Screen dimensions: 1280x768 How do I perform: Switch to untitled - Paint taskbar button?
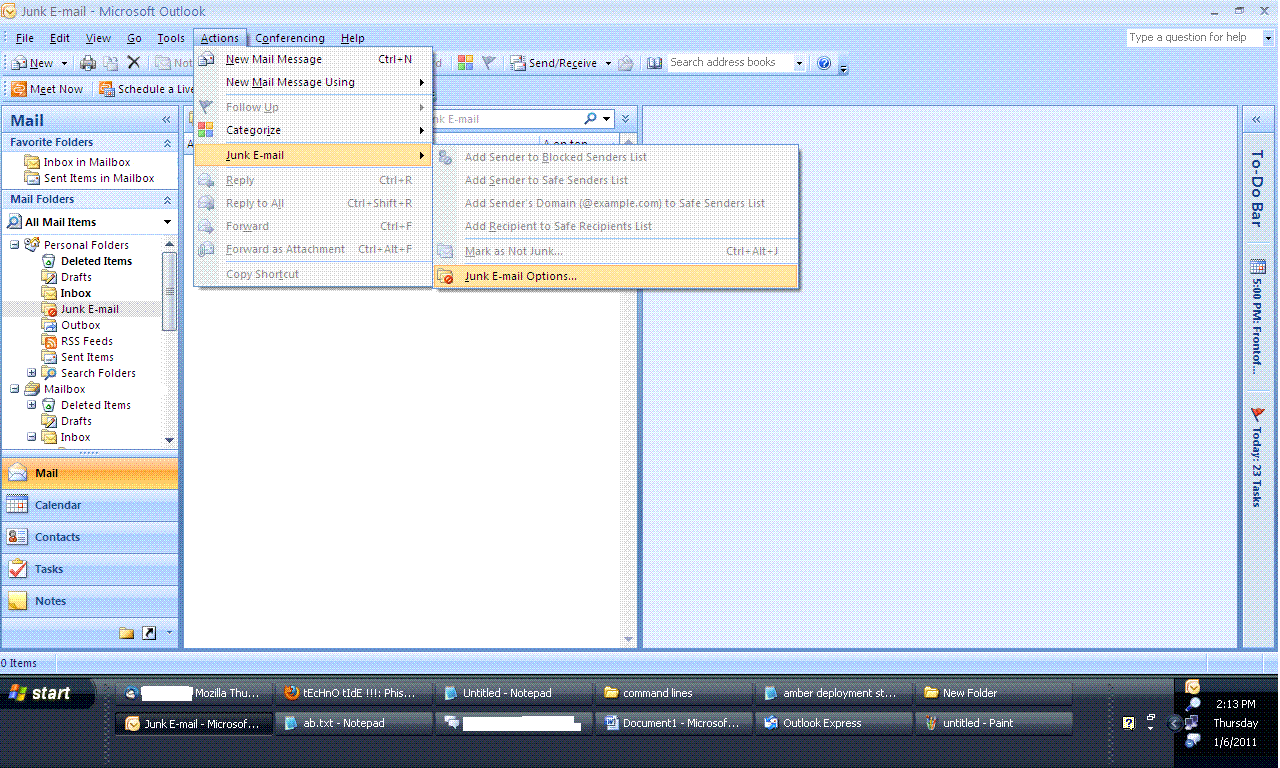tap(995, 723)
